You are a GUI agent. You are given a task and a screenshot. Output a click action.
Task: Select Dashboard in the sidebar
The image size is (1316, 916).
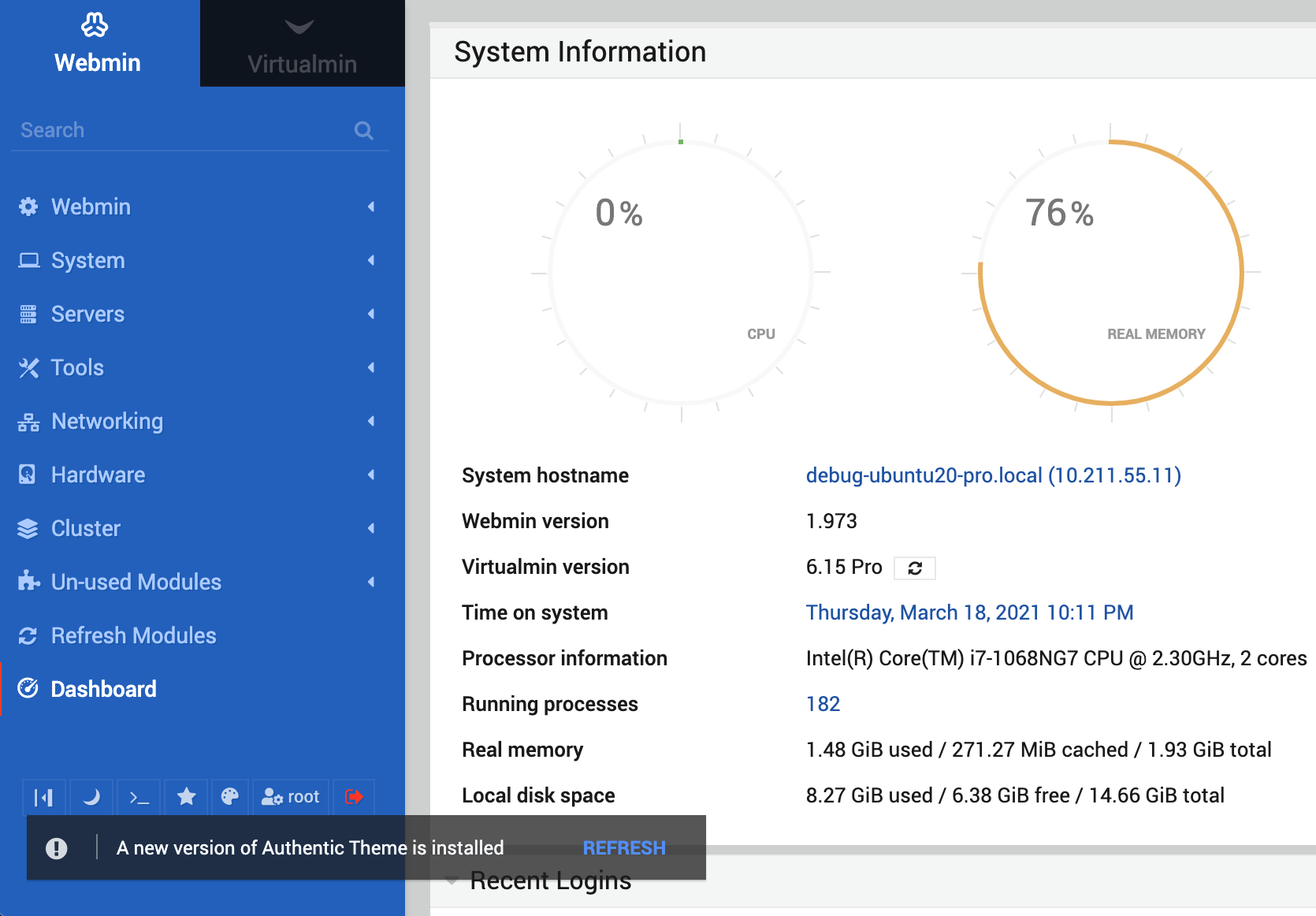coord(103,688)
